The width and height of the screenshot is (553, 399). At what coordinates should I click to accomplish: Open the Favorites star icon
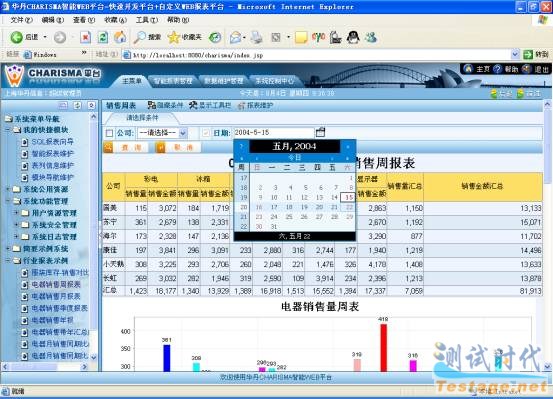click(x=174, y=37)
